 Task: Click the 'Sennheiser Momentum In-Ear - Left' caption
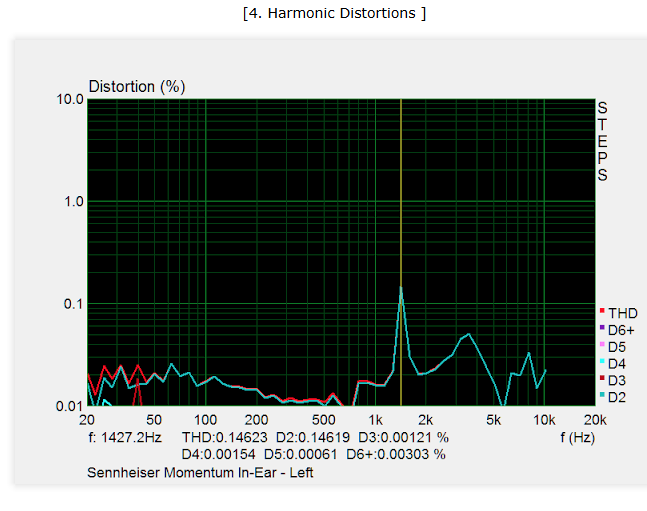point(201,472)
